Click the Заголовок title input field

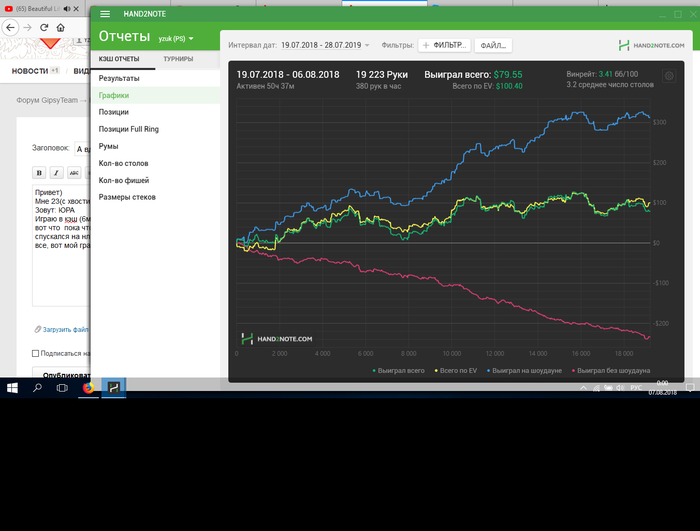[x=82, y=149]
